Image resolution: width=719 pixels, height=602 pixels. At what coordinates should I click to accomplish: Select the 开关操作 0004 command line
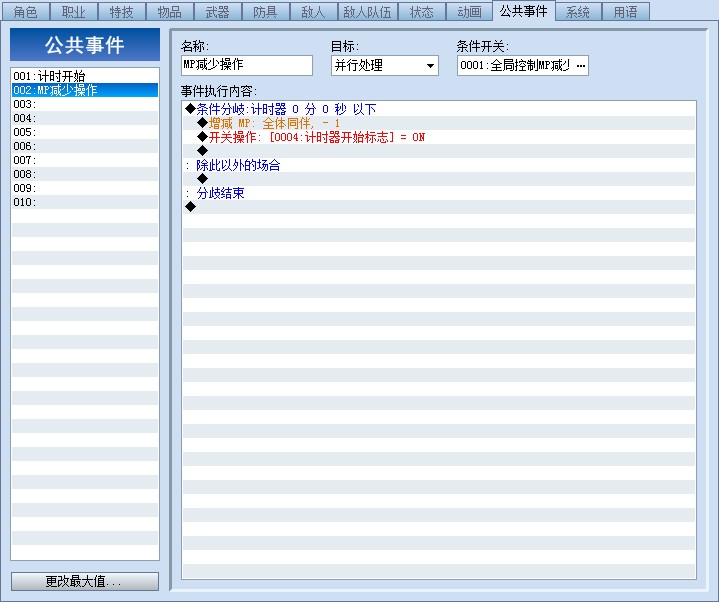coord(439,137)
